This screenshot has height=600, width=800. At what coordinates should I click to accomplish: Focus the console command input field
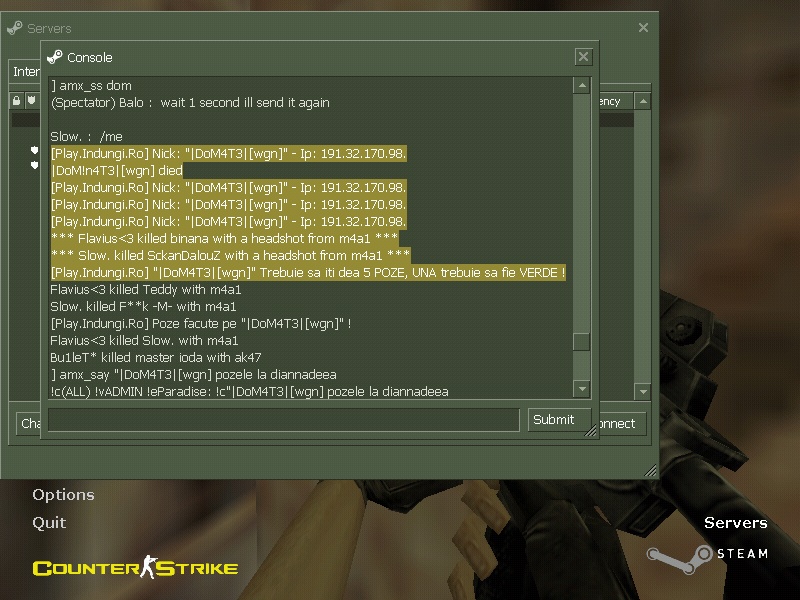(285, 420)
